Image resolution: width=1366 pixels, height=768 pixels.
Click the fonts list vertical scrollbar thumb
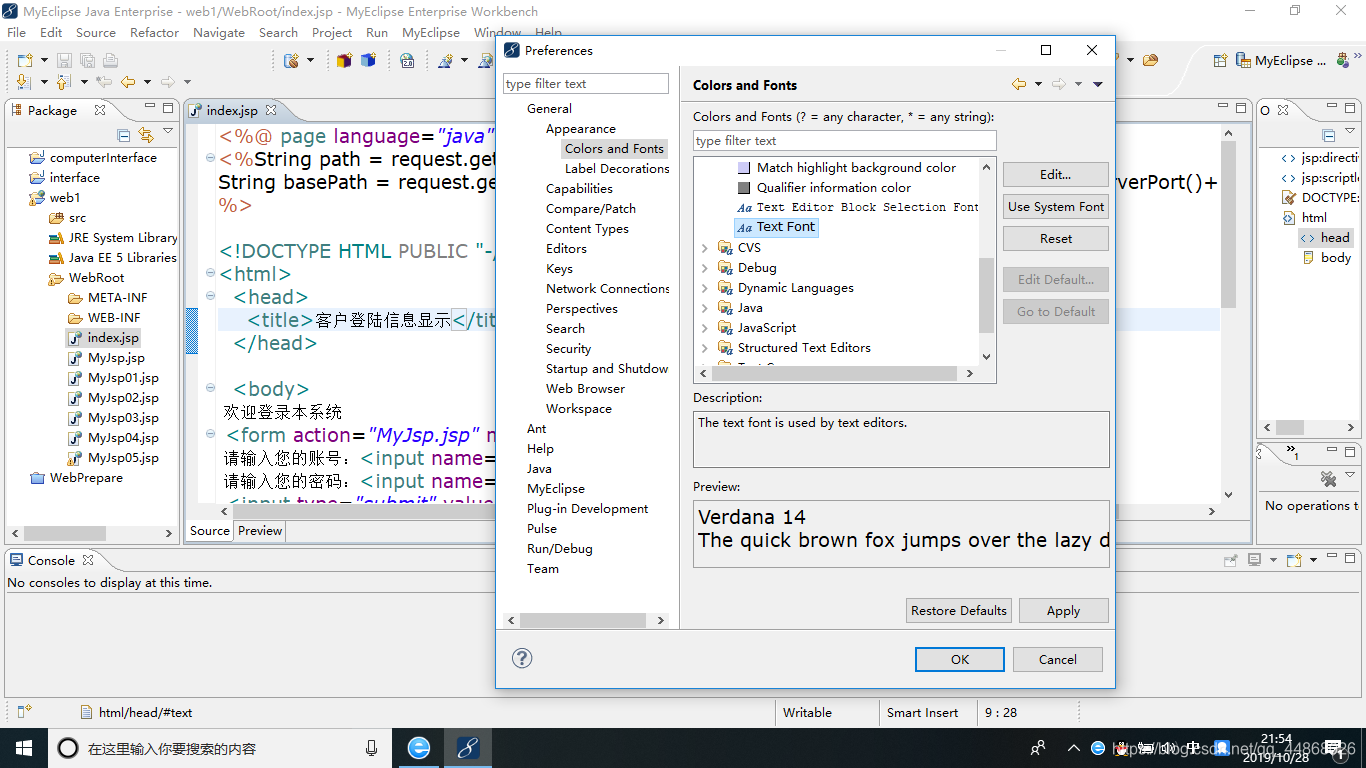point(986,298)
